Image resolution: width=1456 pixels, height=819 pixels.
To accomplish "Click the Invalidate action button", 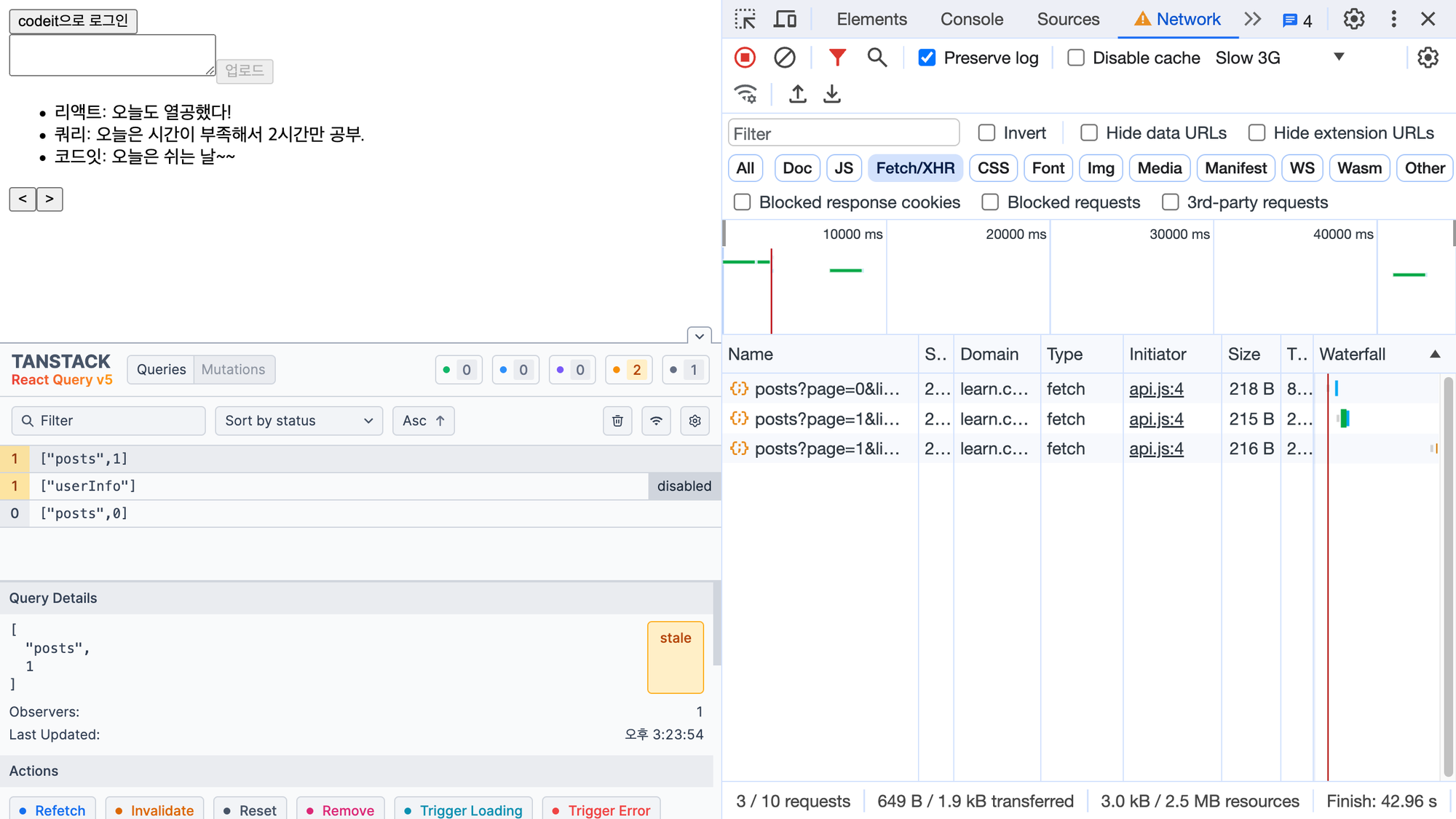I will click(154, 810).
